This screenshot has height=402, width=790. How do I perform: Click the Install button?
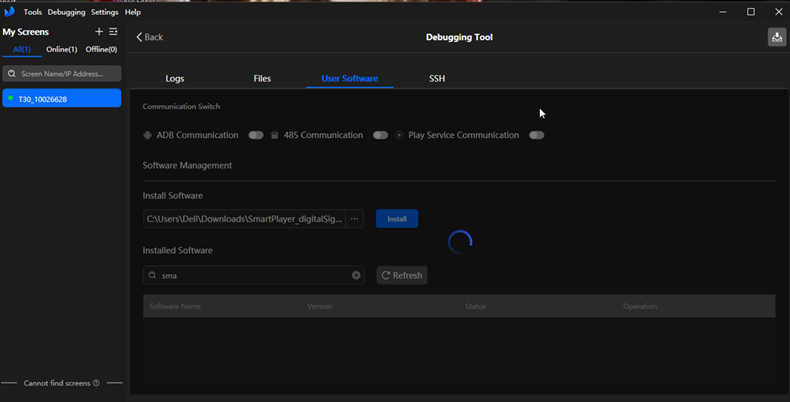coord(397,219)
